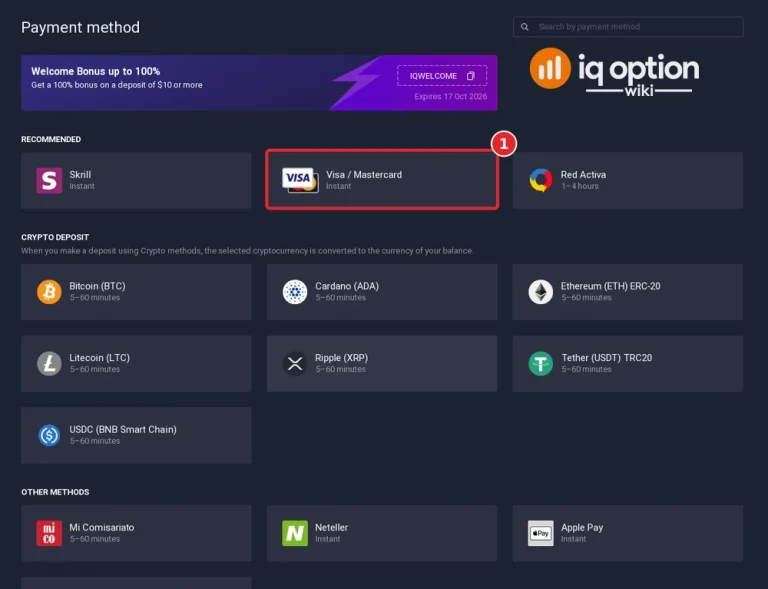Click the Neteller label text
Screen dimensions: 768x589
click(x=332, y=527)
